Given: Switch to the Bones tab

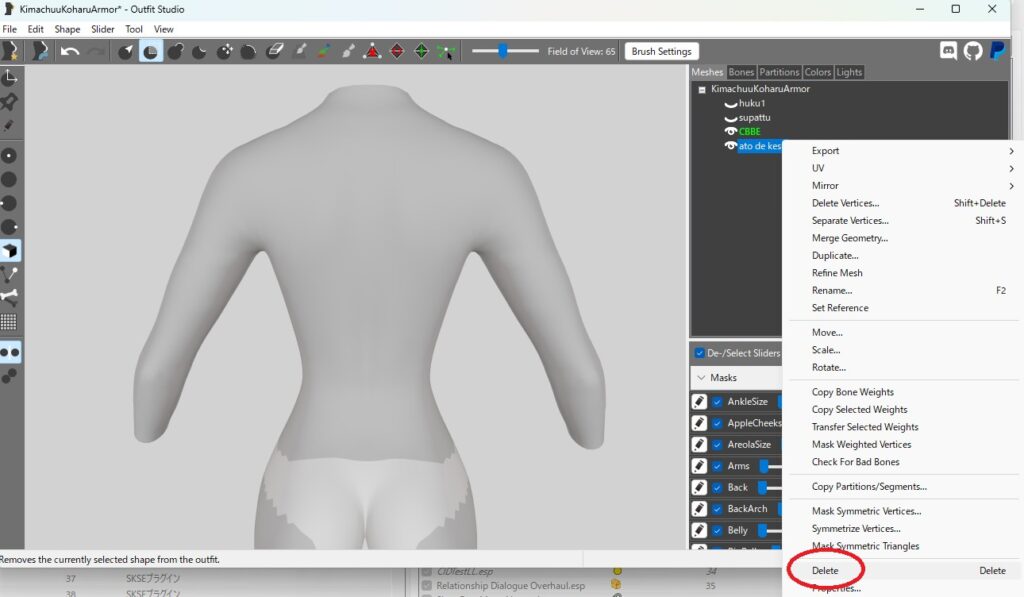Looking at the screenshot, I should [x=741, y=72].
